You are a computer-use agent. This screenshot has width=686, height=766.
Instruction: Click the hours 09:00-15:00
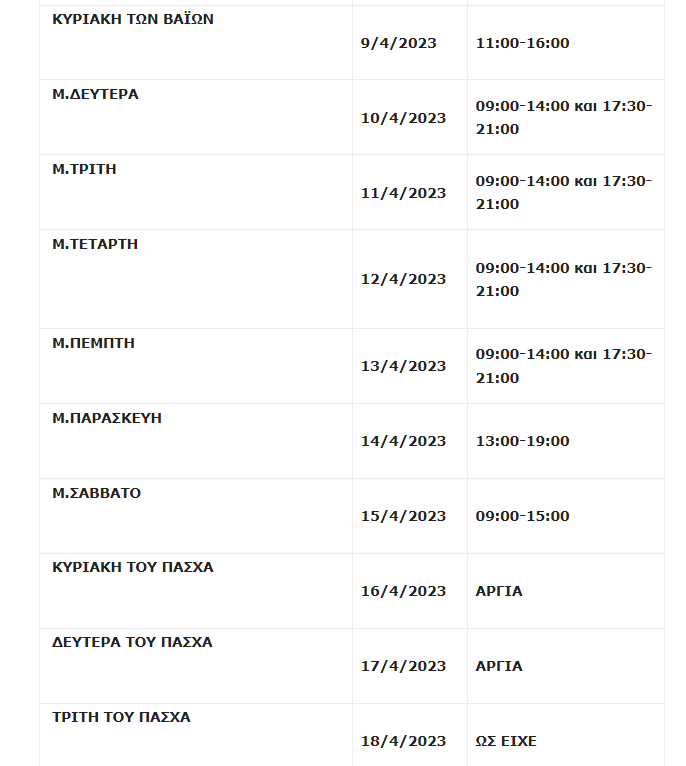(x=522, y=516)
